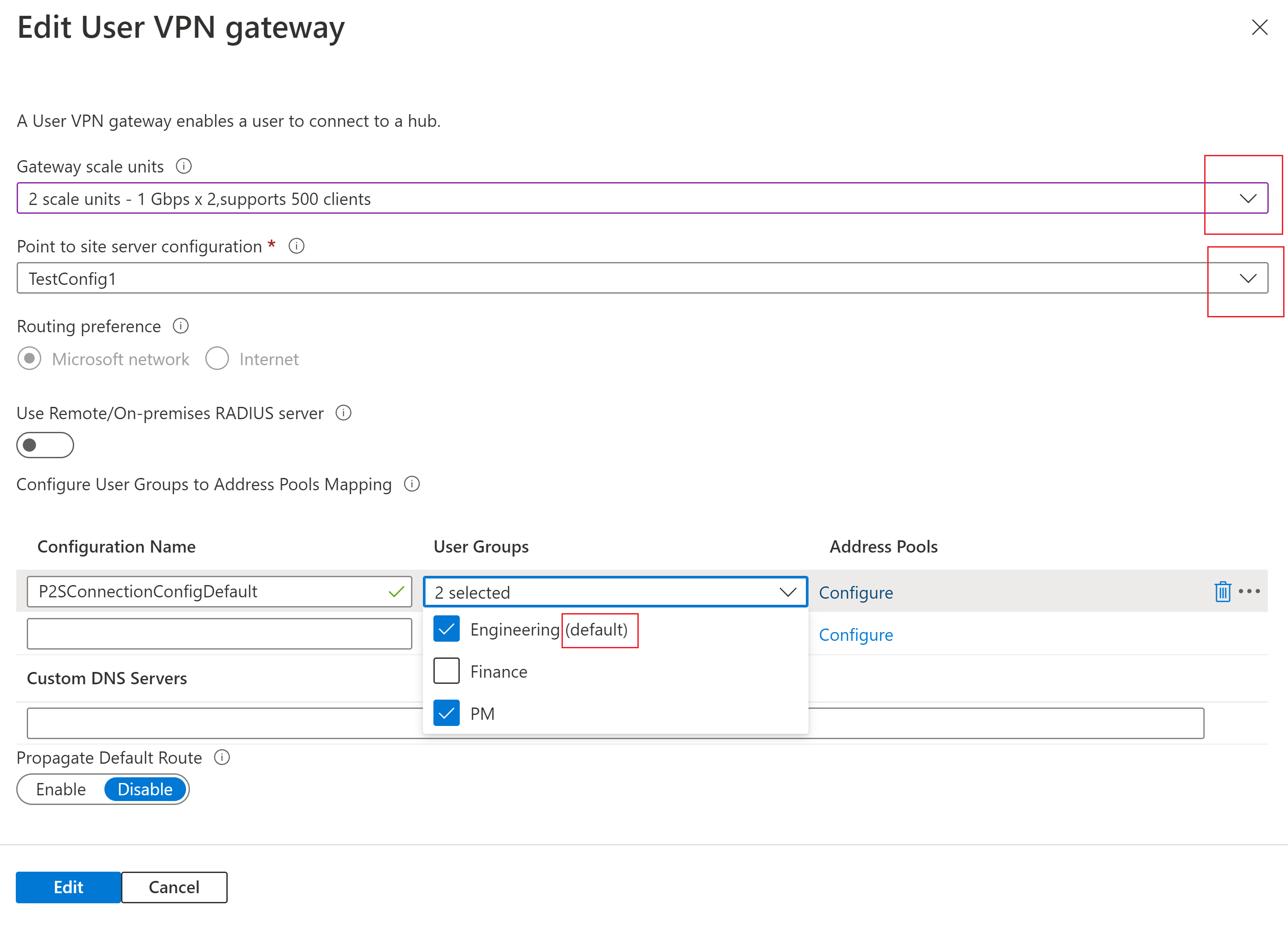Image resolution: width=1288 pixels, height=934 pixels.
Task: Click Configure link in the first mapping row
Action: [855, 593]
